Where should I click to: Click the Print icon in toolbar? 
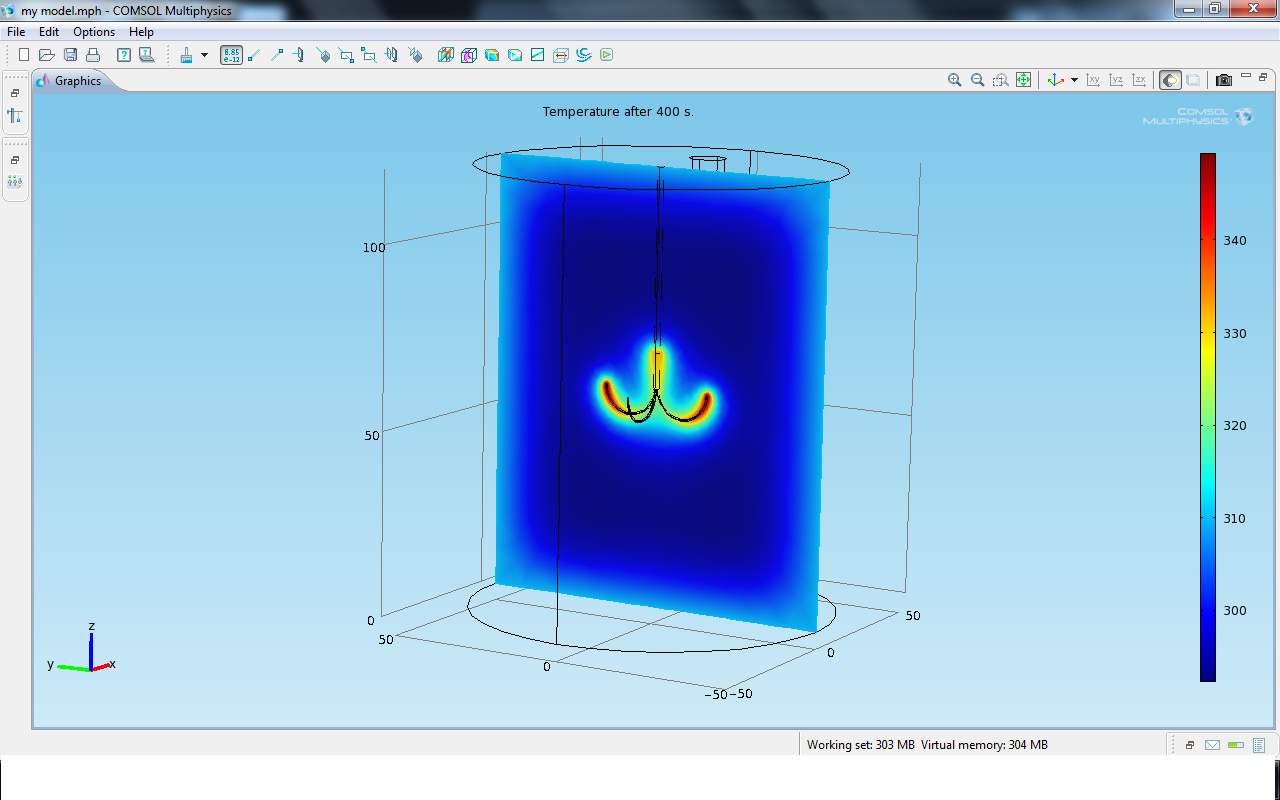coord(93,55)
